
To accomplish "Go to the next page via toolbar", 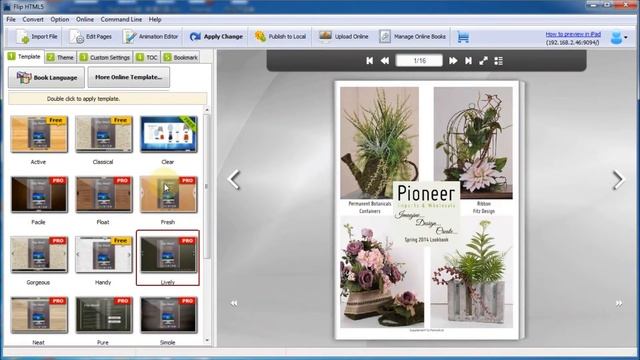I will coord(453,61).
